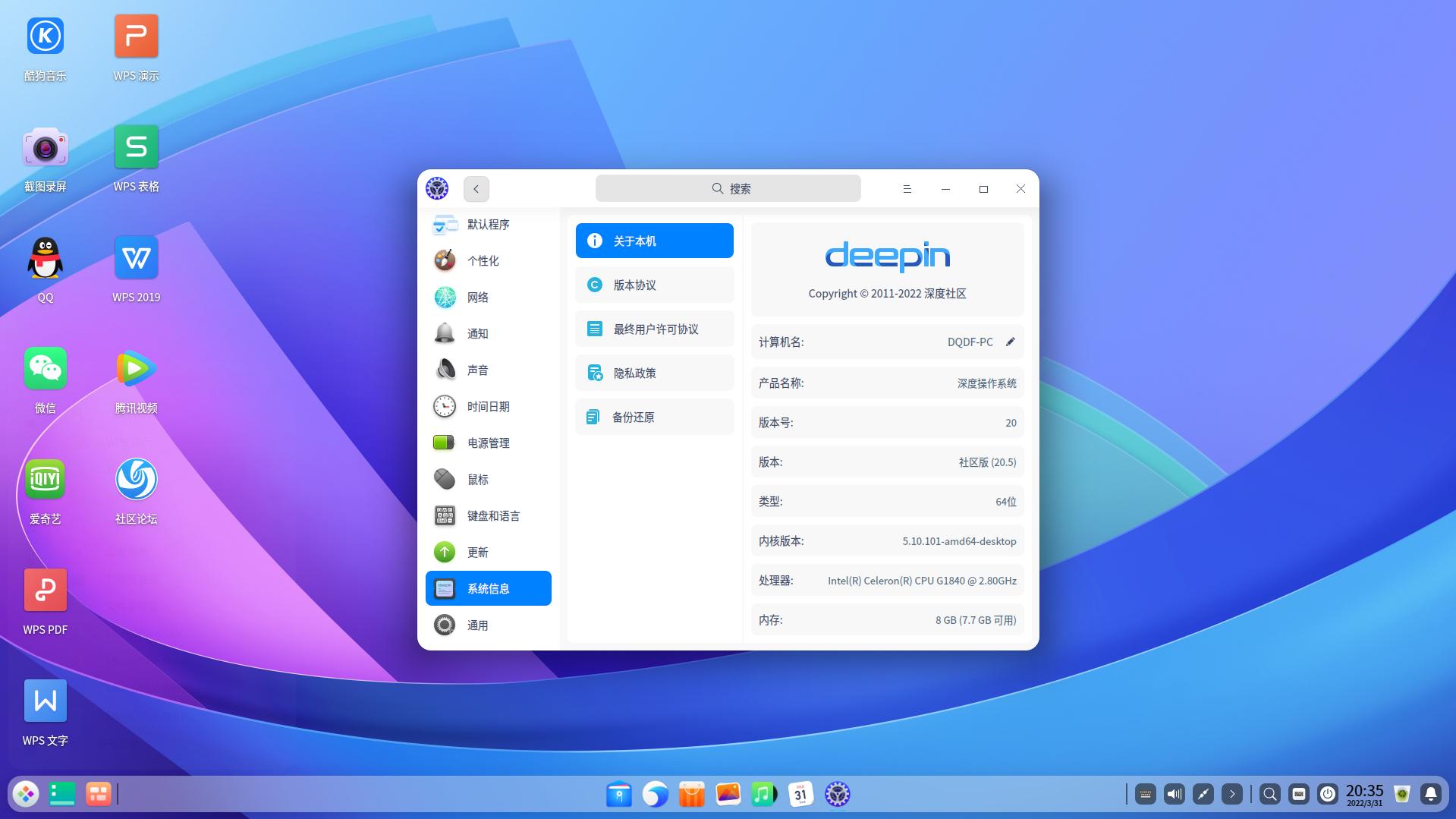
Task: Expand the tray with the arrow
Action: (1232, 794)
